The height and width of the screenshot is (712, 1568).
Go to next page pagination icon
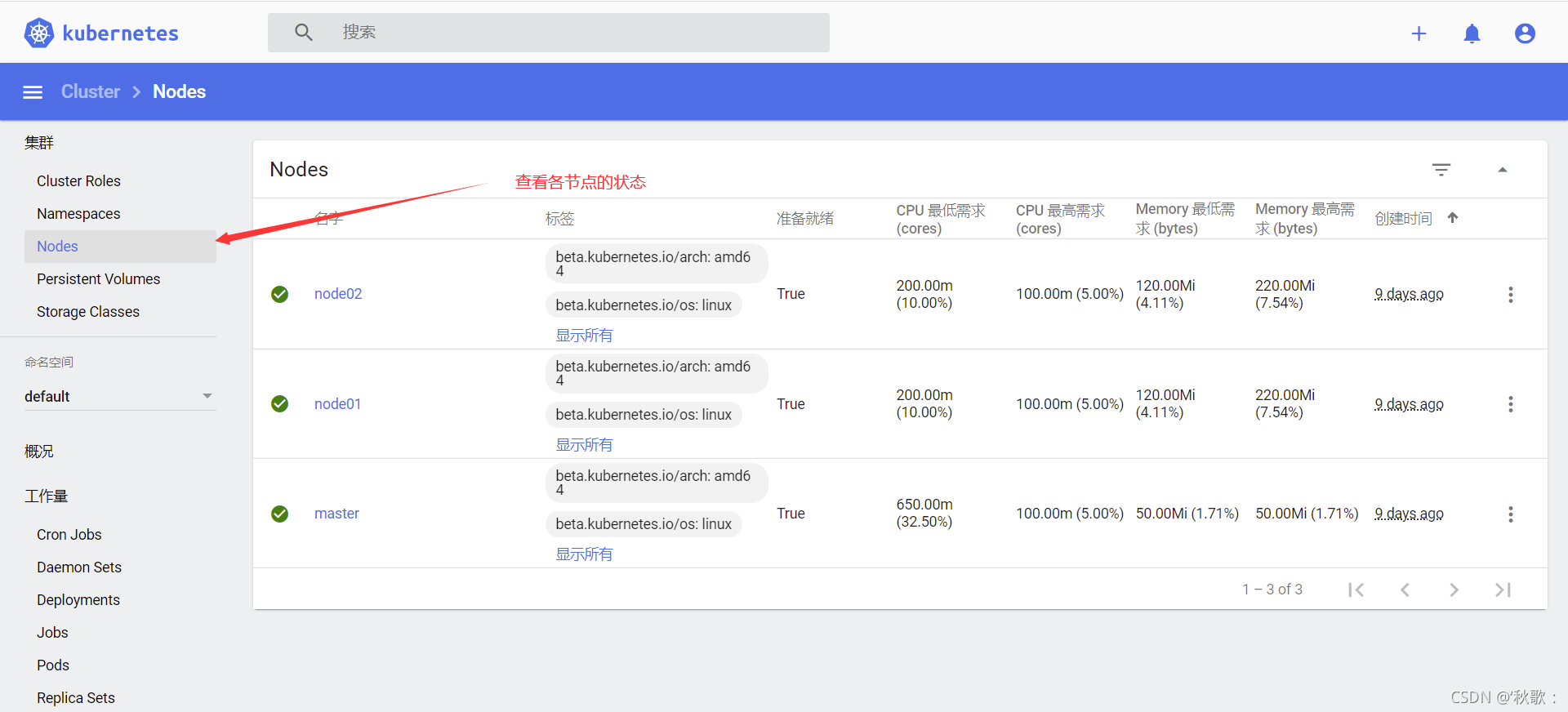point(1454,590)
